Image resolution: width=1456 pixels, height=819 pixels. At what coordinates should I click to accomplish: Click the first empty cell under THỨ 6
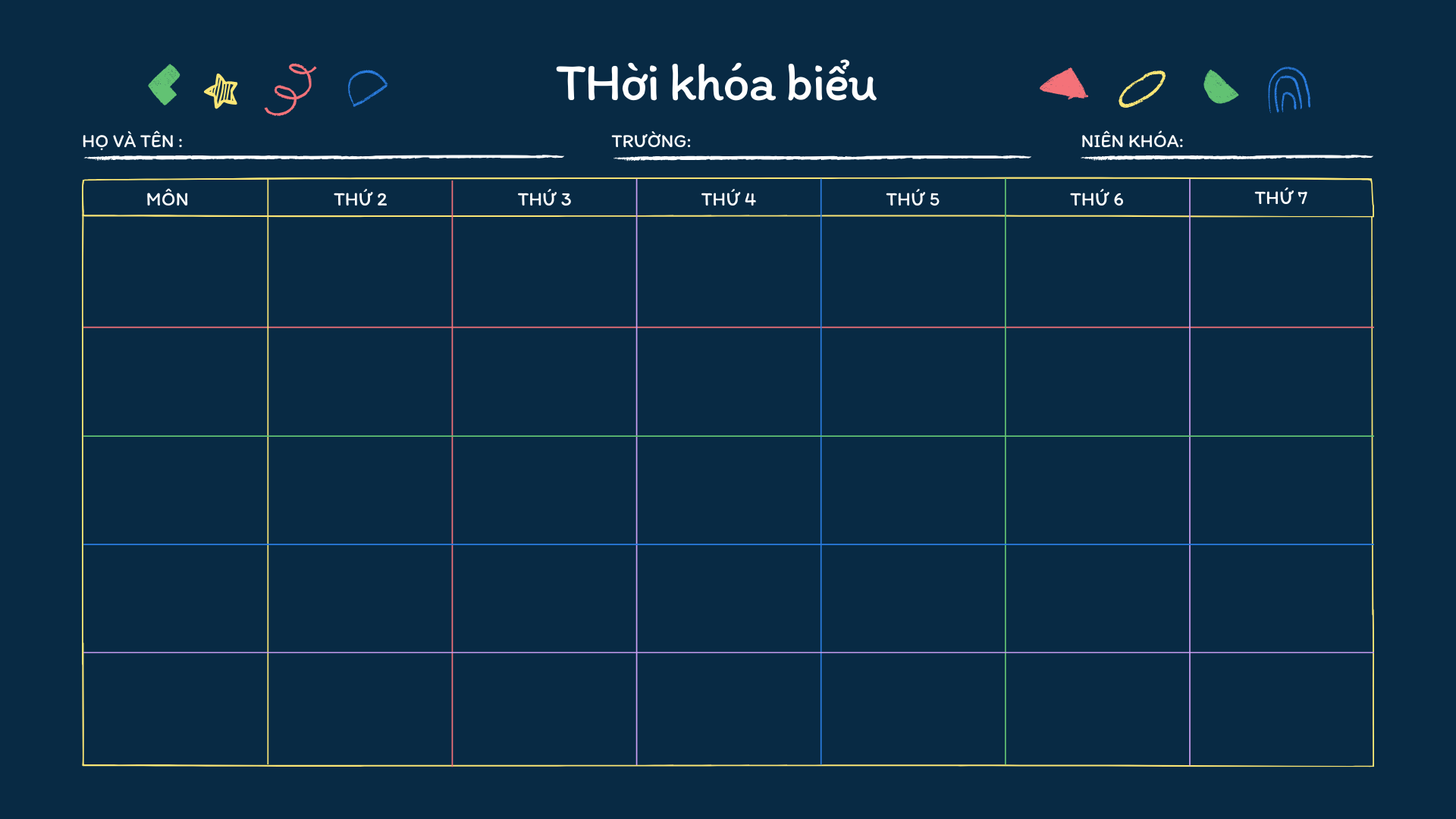pyautogui.click(x=1097, y=272)
